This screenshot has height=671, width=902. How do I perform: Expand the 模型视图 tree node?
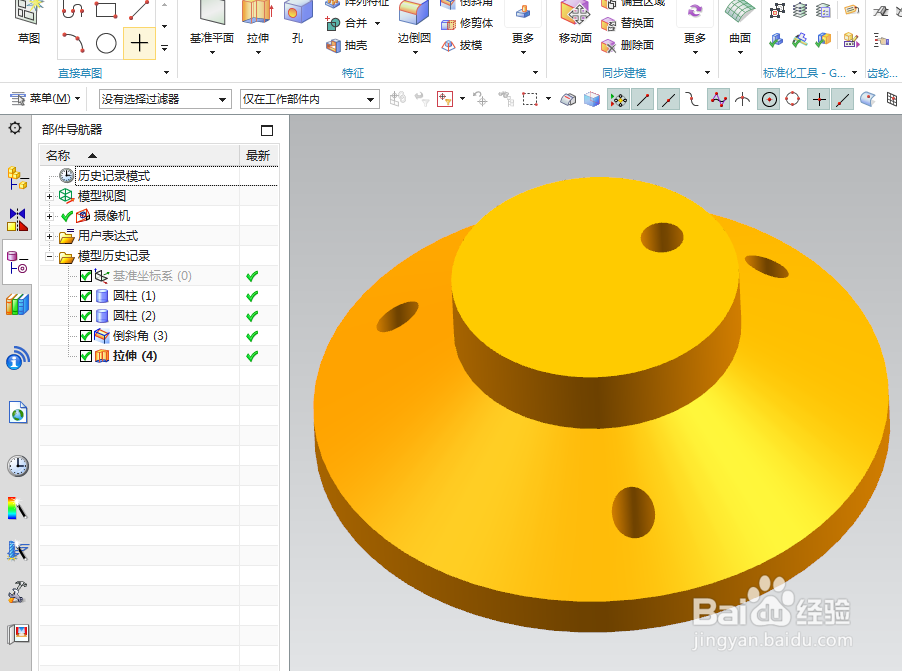49,196
